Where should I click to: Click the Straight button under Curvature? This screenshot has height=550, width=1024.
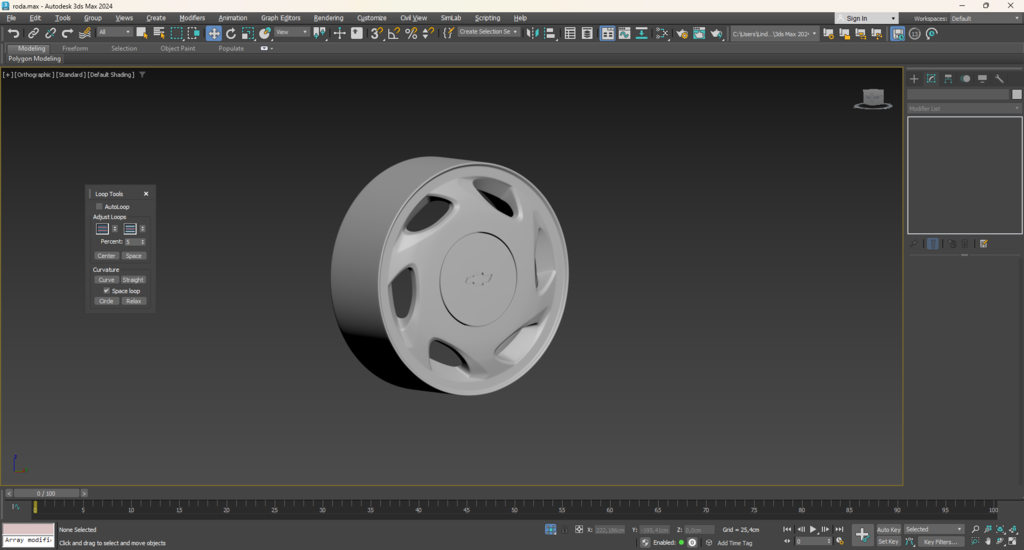click(133, 280)
